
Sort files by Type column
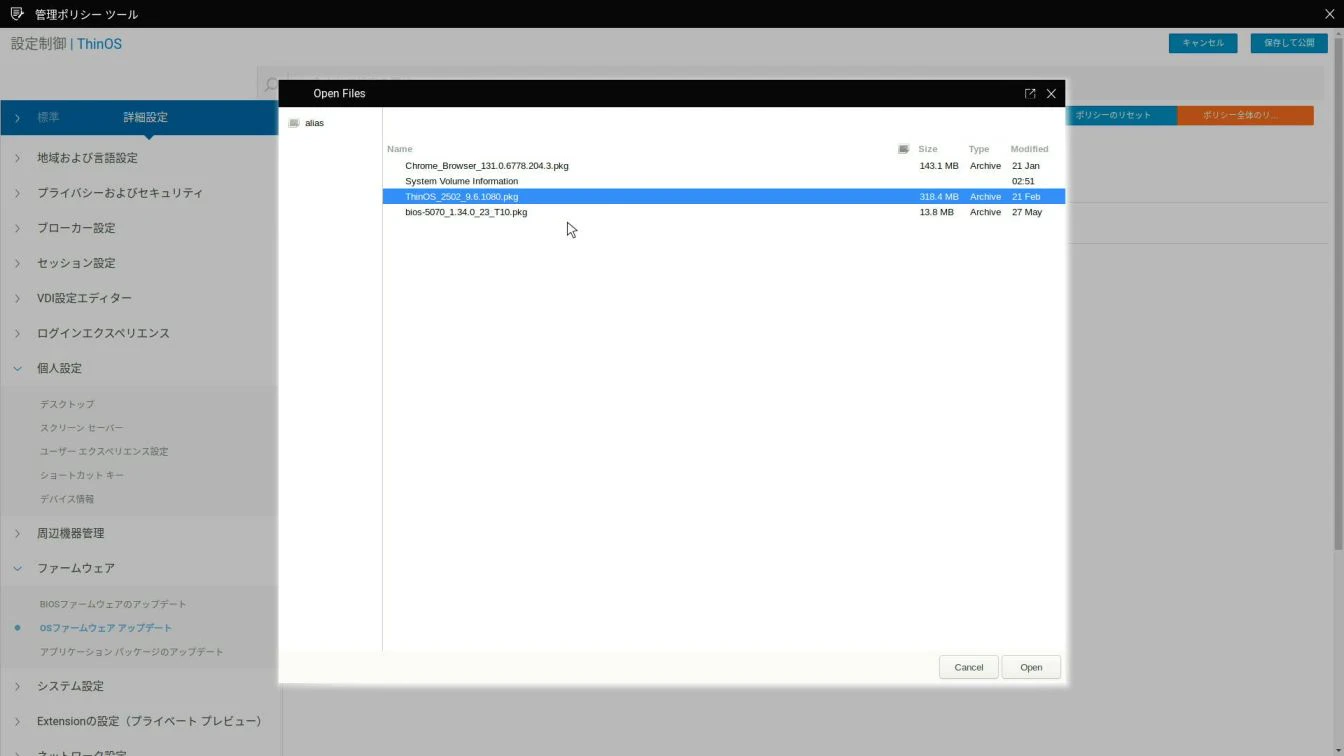point(979,149)
